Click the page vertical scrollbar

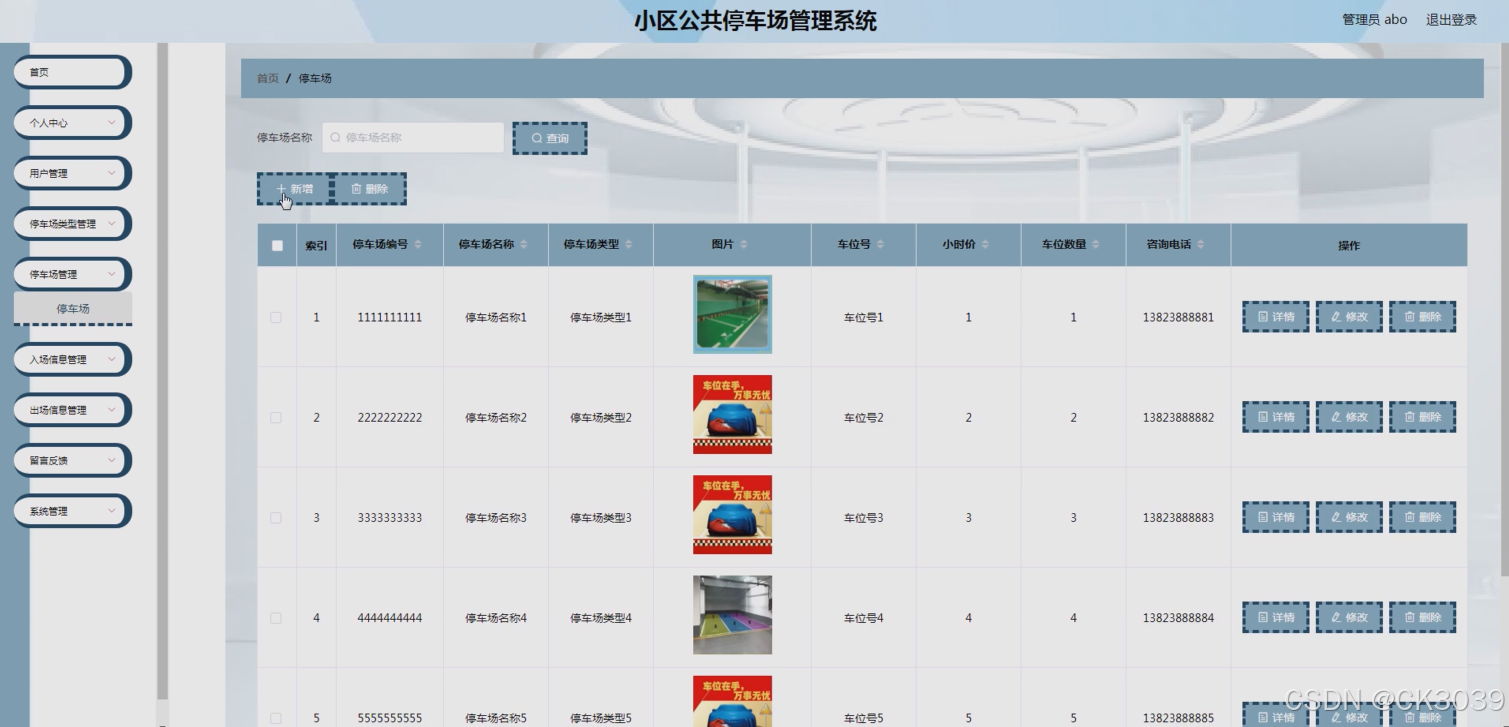pyautogui.click(x=1504, y=310)
